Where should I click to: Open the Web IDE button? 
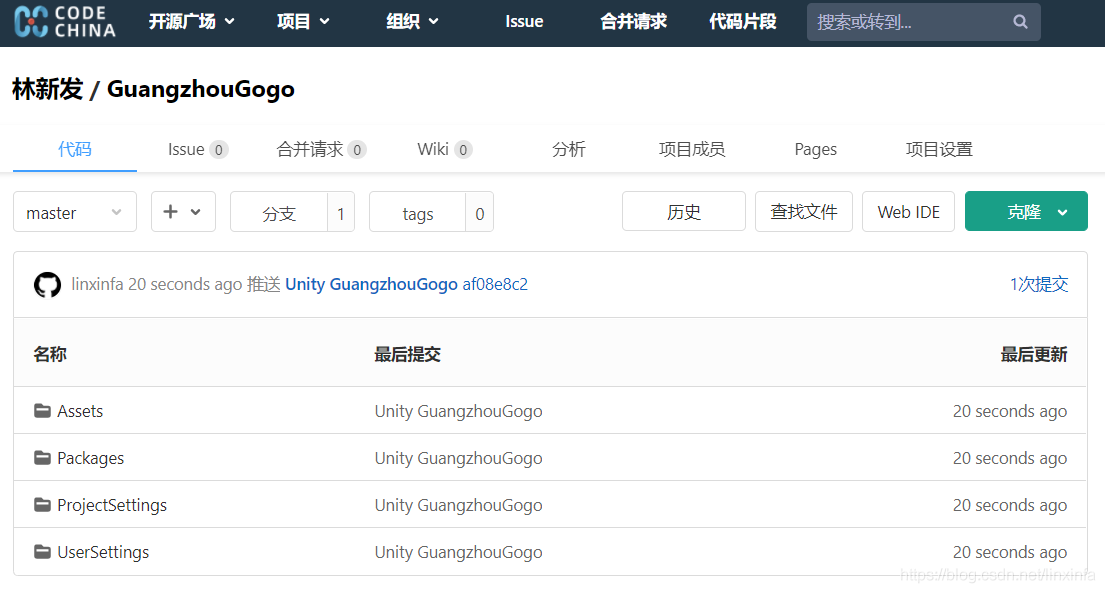click(908, 212)
